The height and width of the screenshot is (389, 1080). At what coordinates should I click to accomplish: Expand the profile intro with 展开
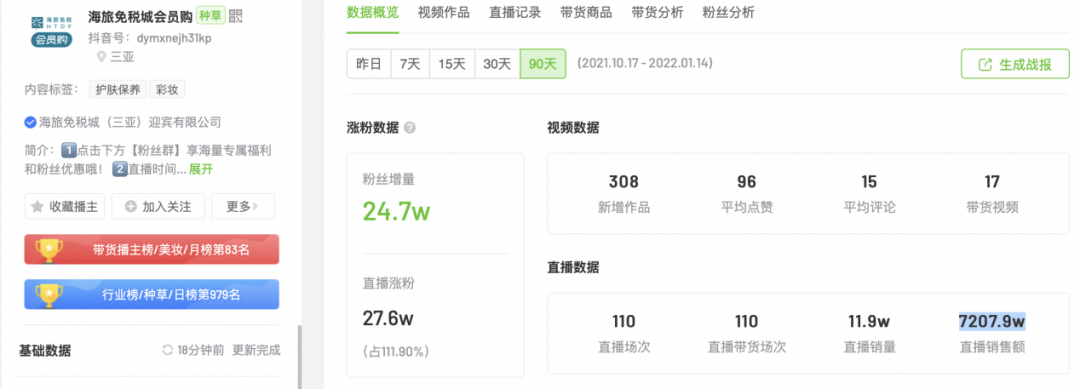pos(201,169)
